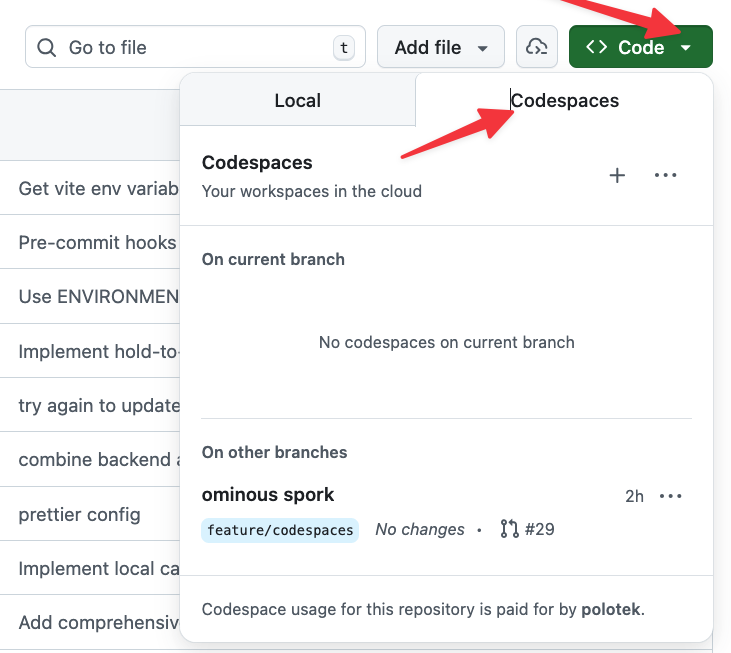This screenshot has height=653, width=731.
Task: Open pull request #29 link
Action: [x=539, y=529]
